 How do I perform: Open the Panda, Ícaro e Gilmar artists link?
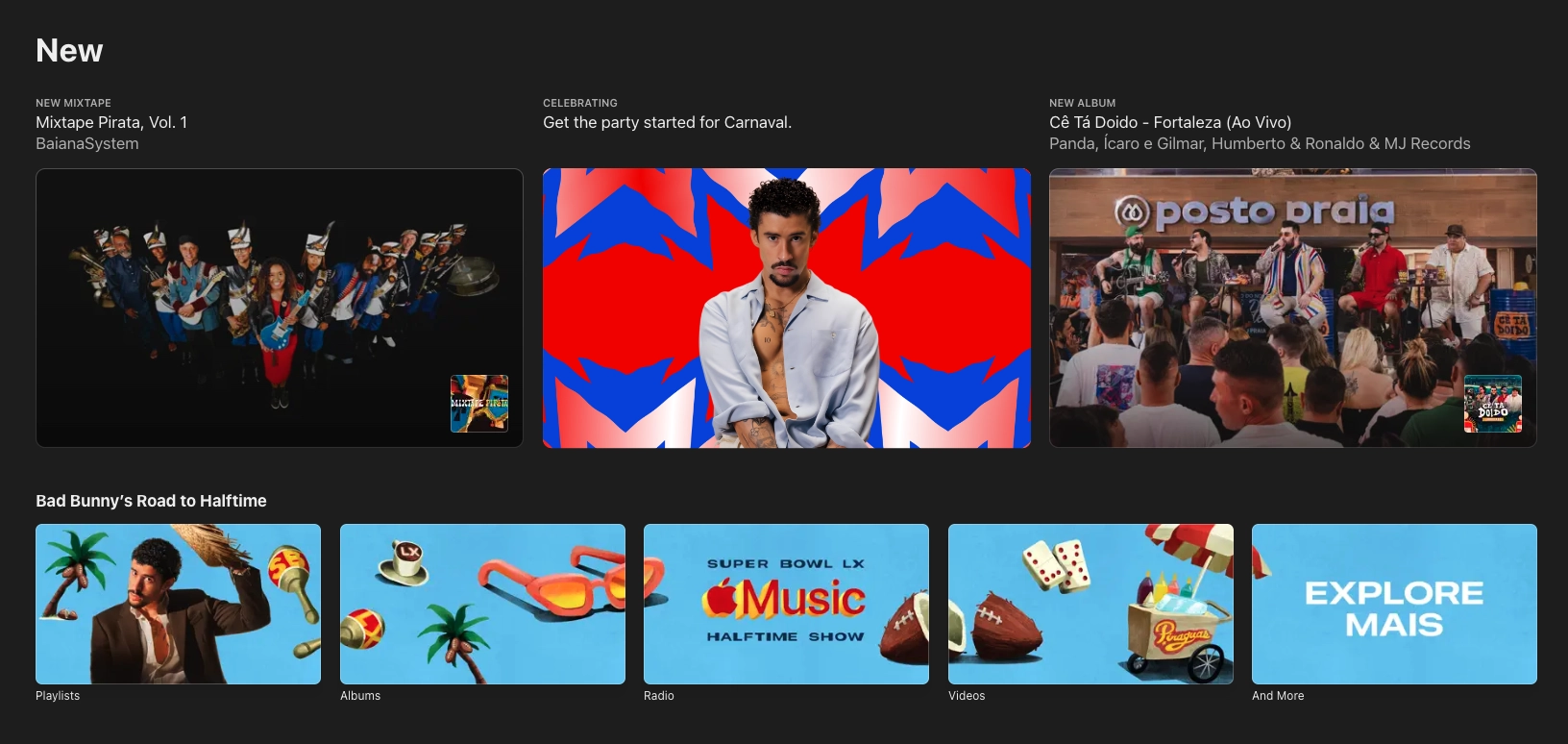[x=1260, y=143]
